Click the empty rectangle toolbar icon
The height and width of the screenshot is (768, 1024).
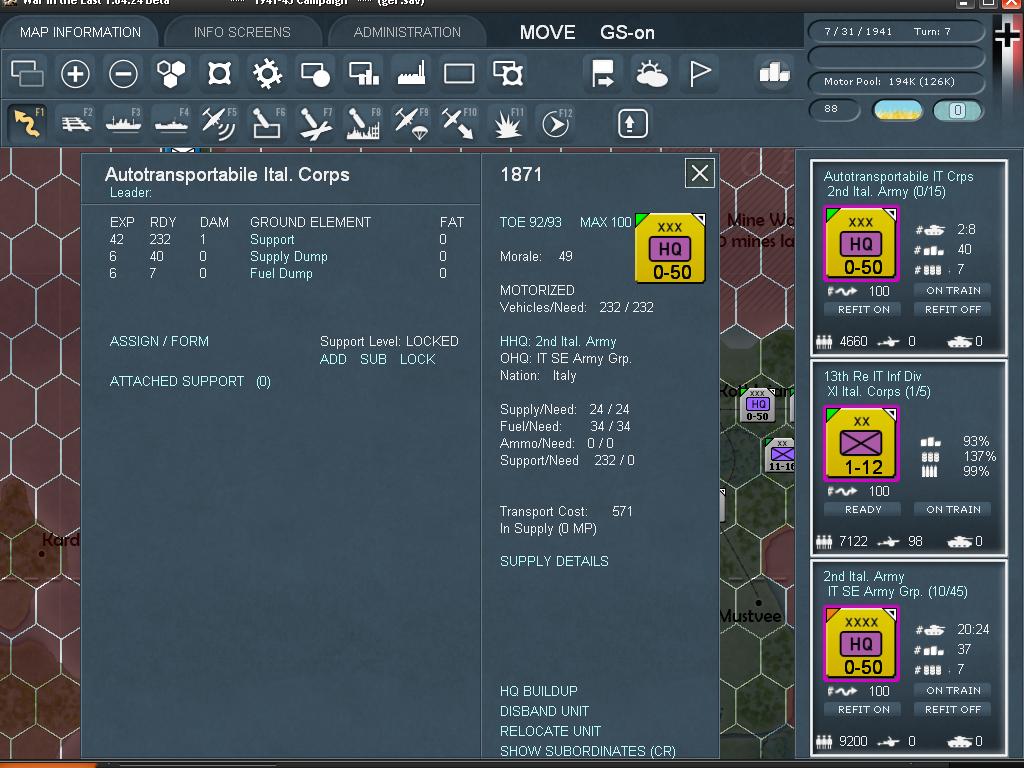[459, 73]
